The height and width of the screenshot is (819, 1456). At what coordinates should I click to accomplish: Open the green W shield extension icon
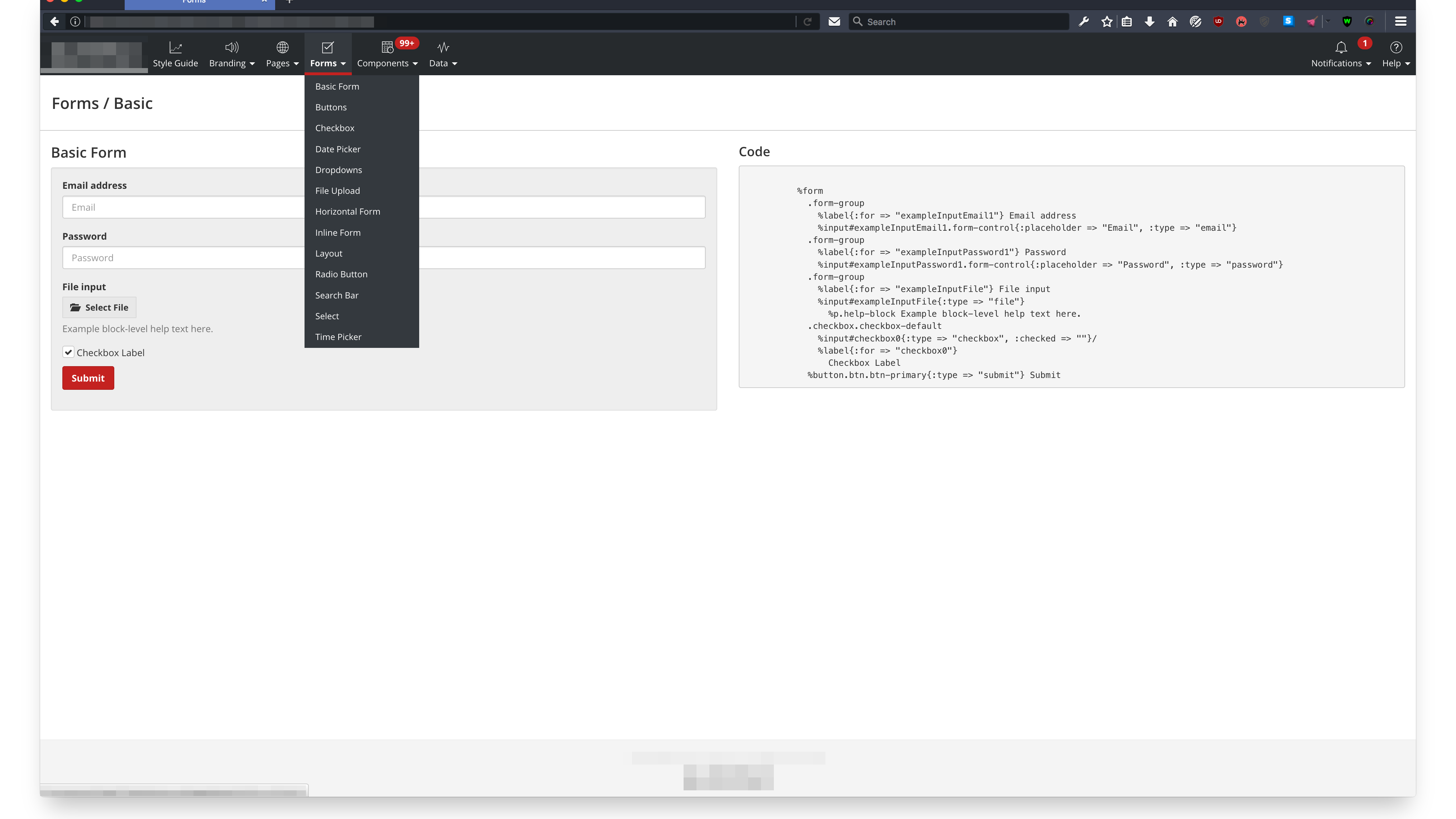[x=1347, y=21]
